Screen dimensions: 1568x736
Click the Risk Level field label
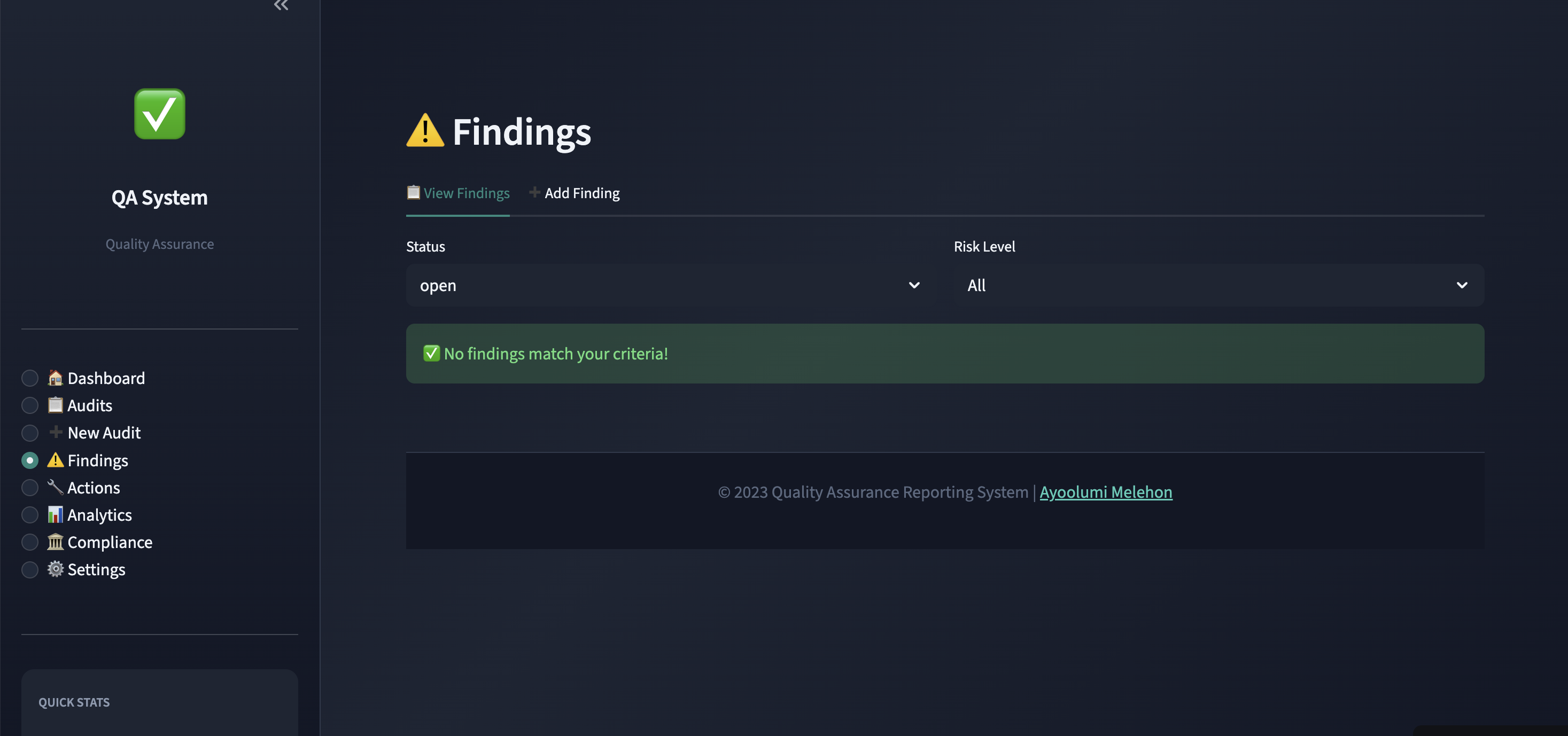[984, 246]
